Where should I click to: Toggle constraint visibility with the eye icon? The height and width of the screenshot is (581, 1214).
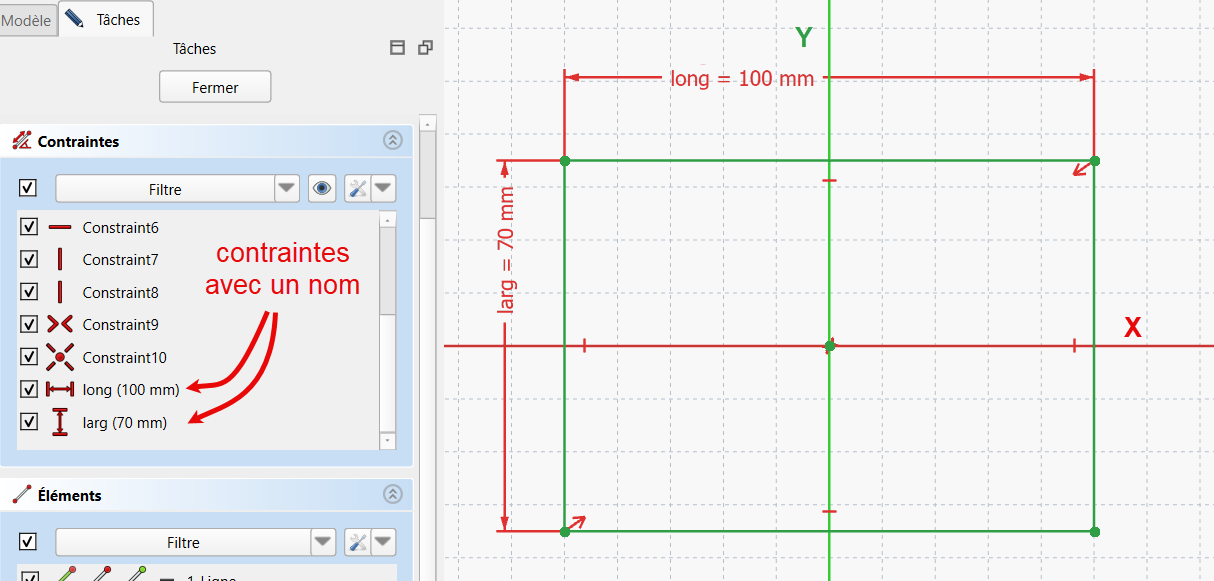click(x=322, y=189)
